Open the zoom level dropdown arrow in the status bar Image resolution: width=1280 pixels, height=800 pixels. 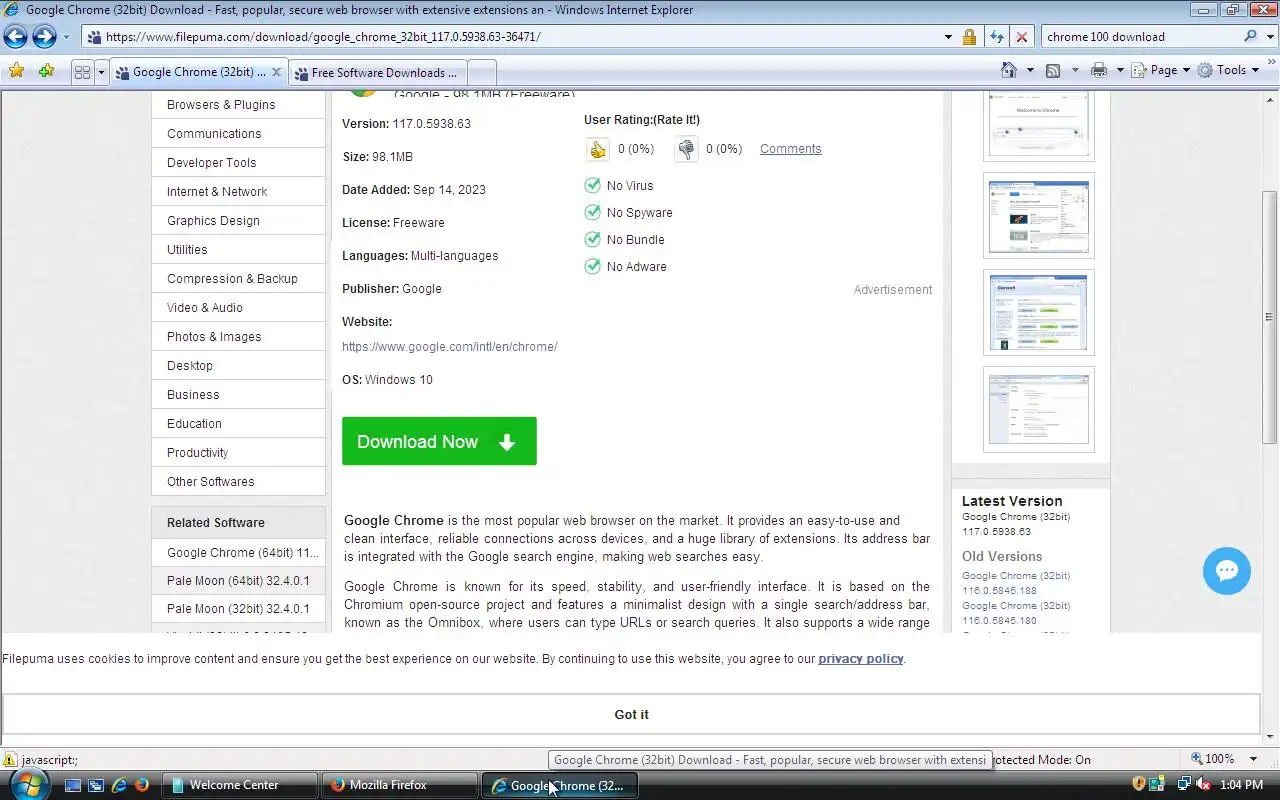click(x=1253, y=759)
